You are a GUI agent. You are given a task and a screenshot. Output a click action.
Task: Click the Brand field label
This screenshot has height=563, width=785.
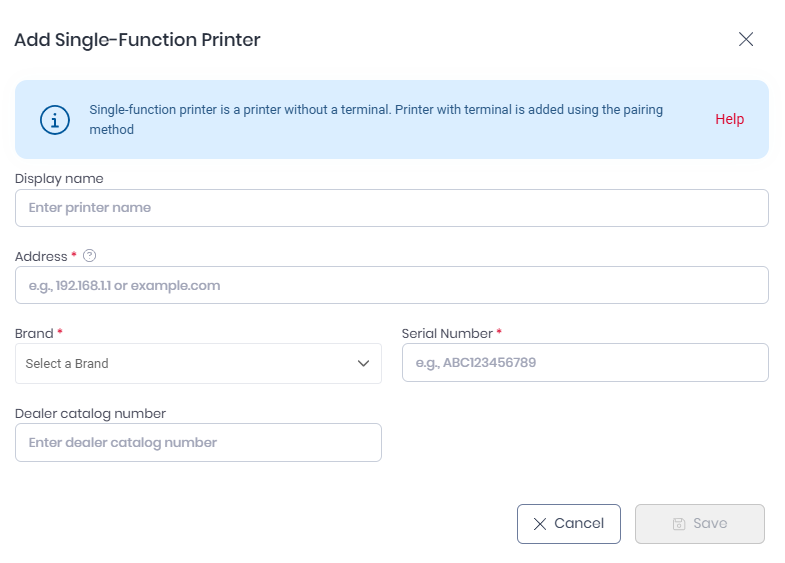(x=34, y=333)
